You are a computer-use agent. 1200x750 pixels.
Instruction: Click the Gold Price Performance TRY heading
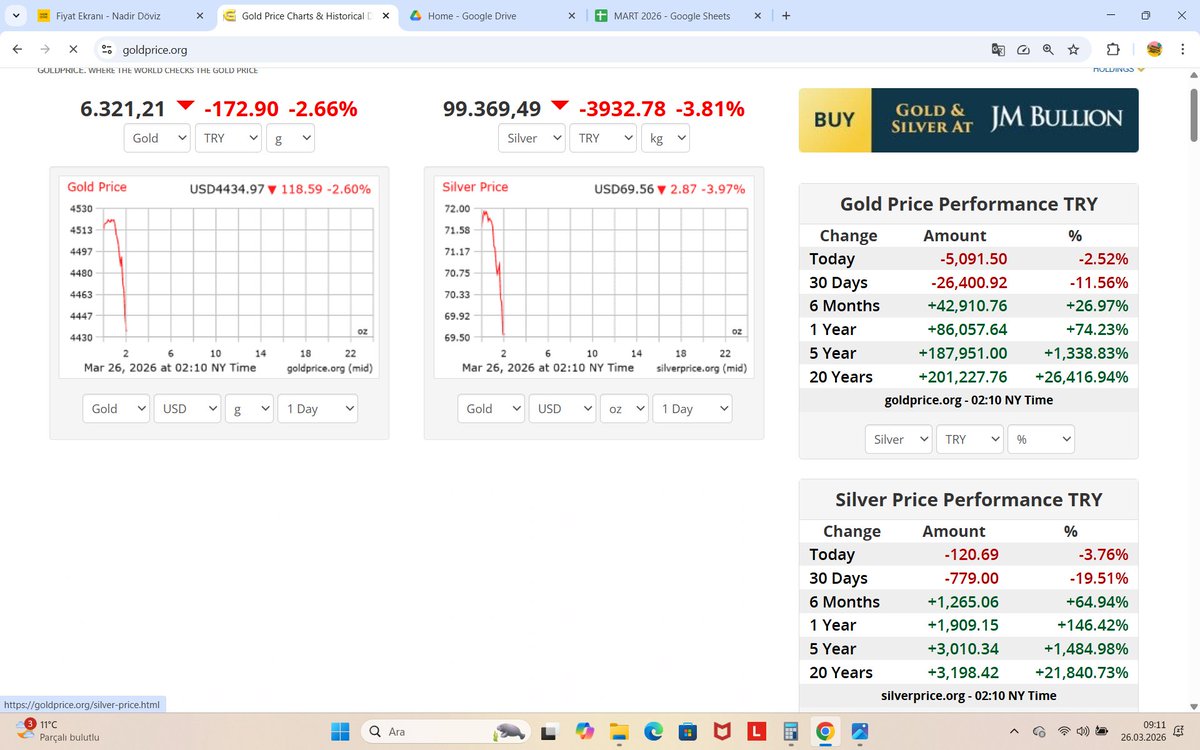968,204
